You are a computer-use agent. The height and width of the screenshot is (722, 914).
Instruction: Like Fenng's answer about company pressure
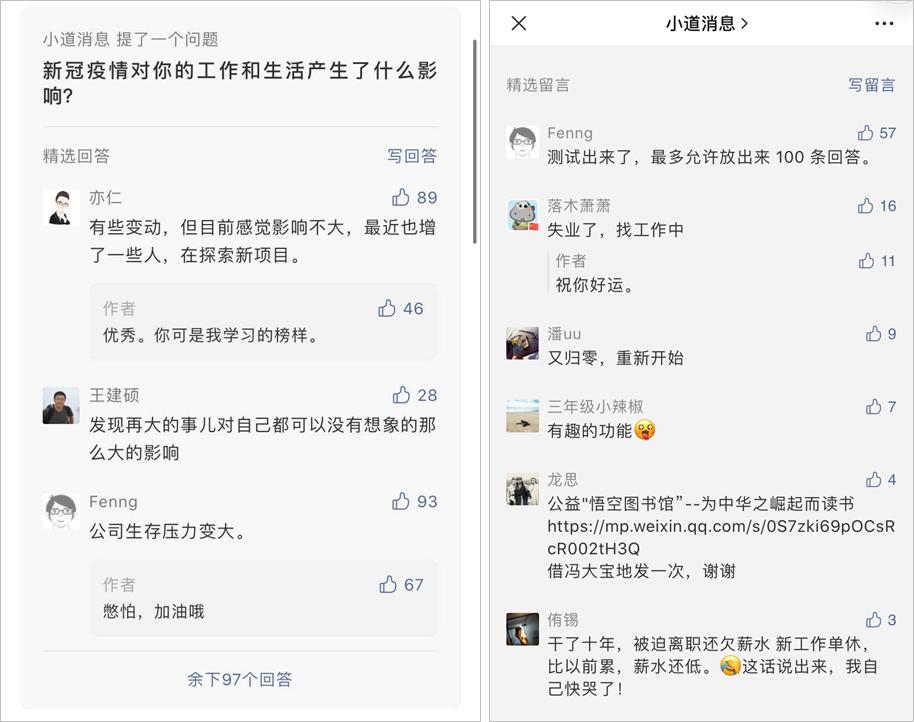point(401,501)
